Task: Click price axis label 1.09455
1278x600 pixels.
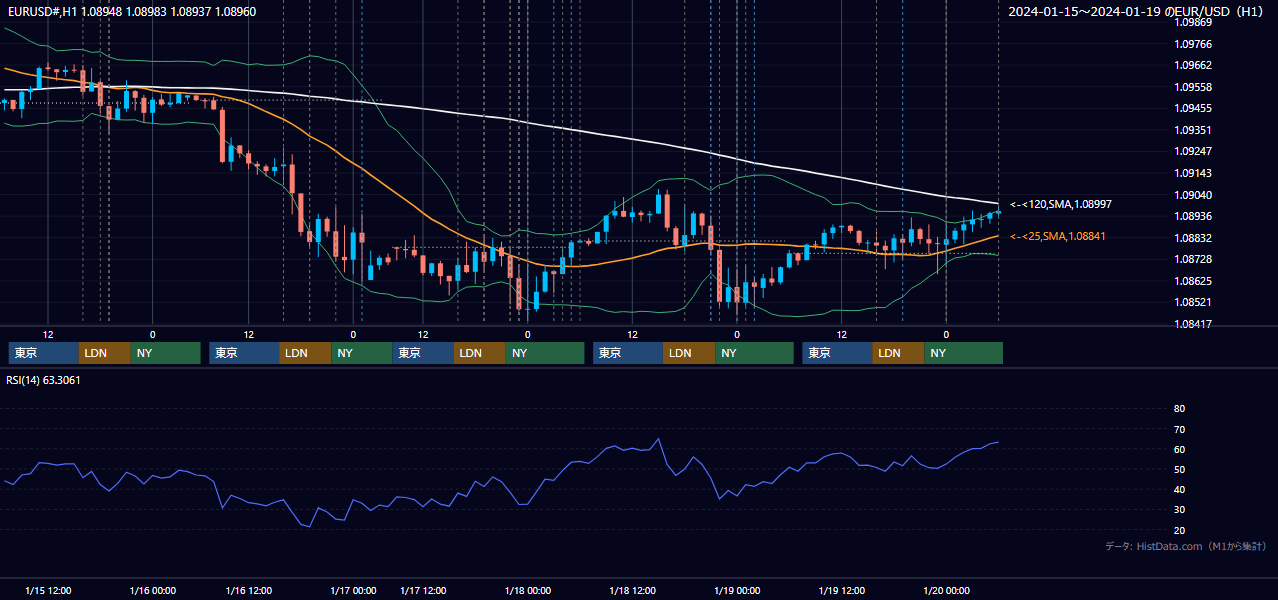Action: tap(1193, 108)
